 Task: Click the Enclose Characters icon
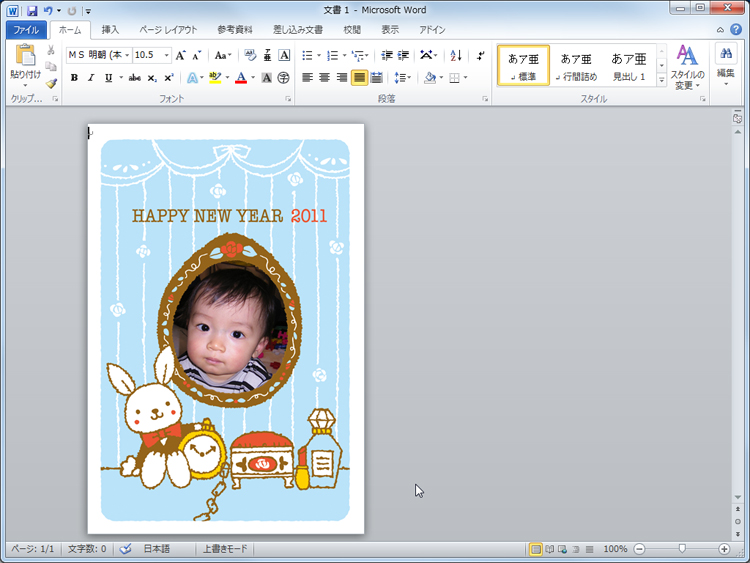click(284, 77)
